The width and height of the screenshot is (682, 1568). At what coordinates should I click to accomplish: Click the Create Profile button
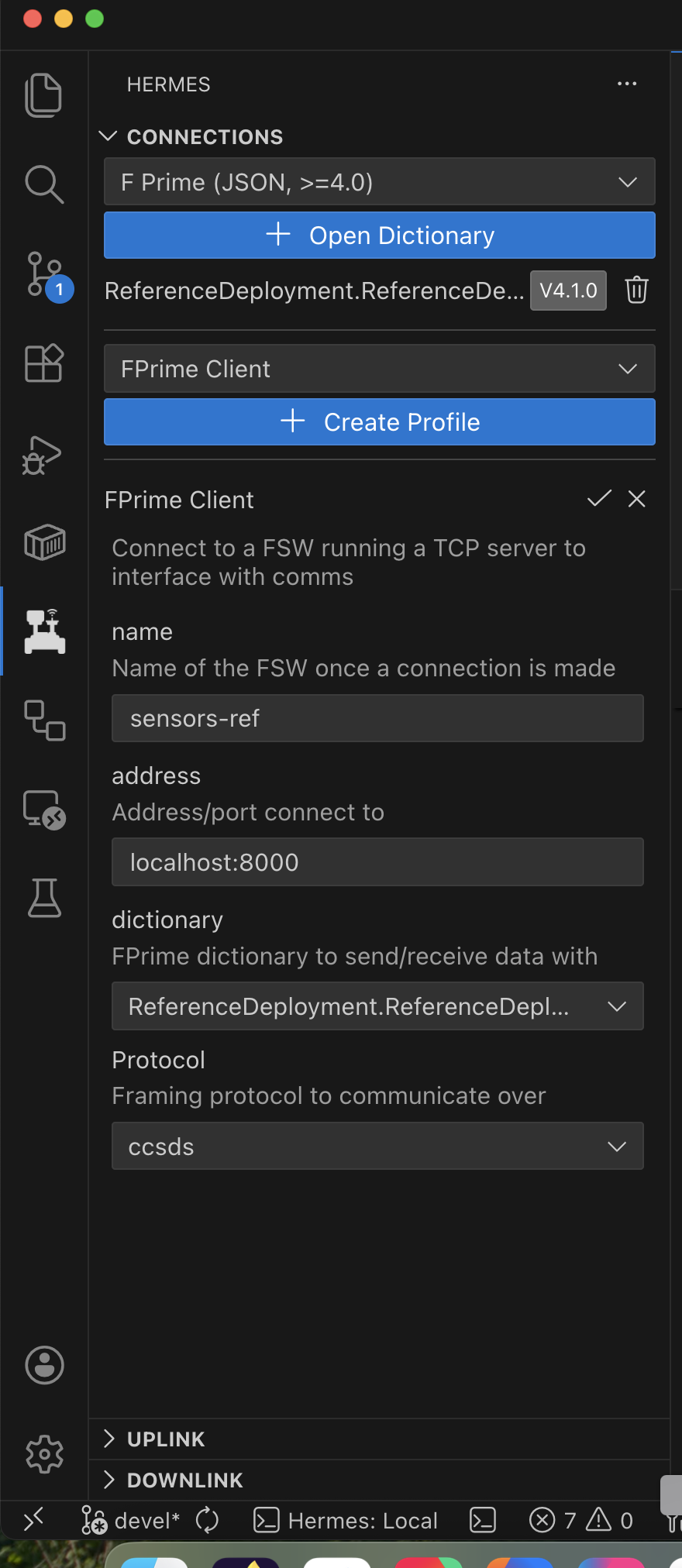click(x=379, y=422)
